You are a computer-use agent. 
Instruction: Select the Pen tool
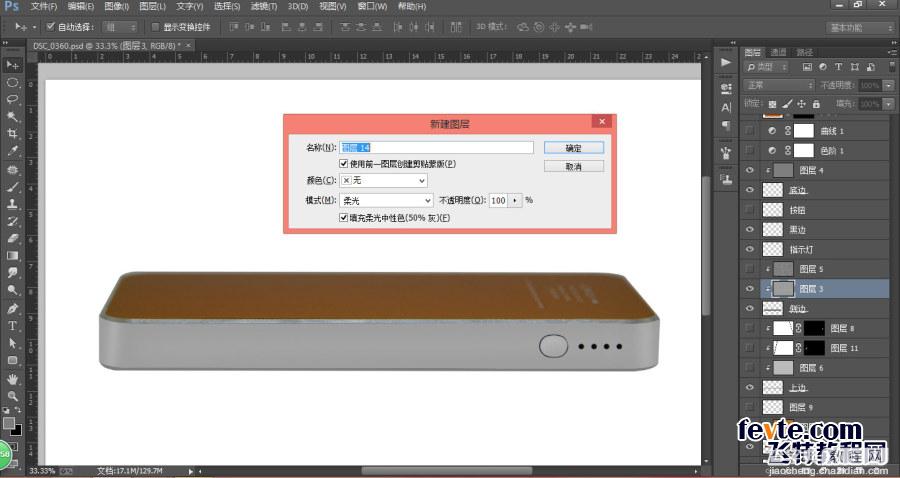point(12,309)
